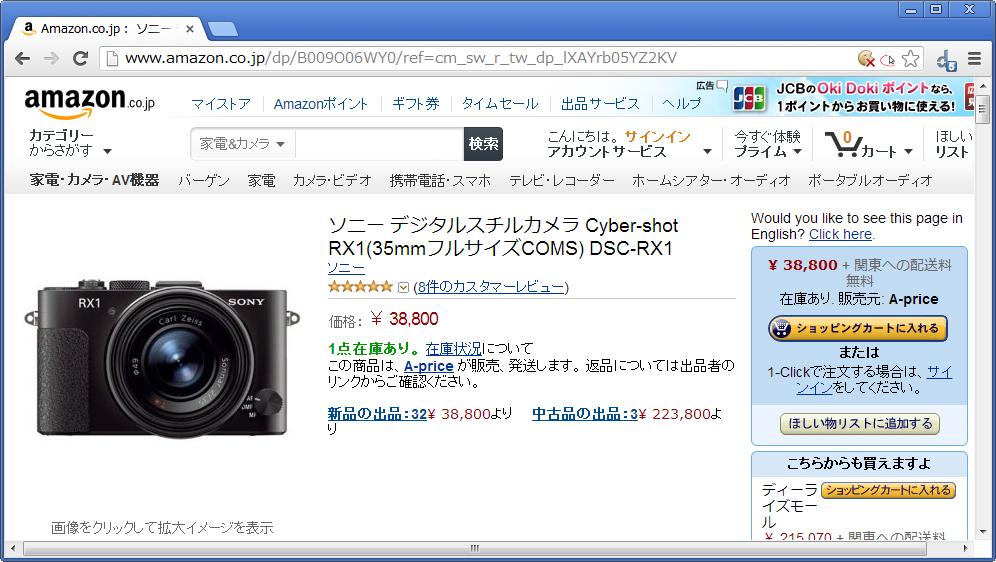Click the browser forward arrow
The image size is (996, 562).
click(51, 58)
